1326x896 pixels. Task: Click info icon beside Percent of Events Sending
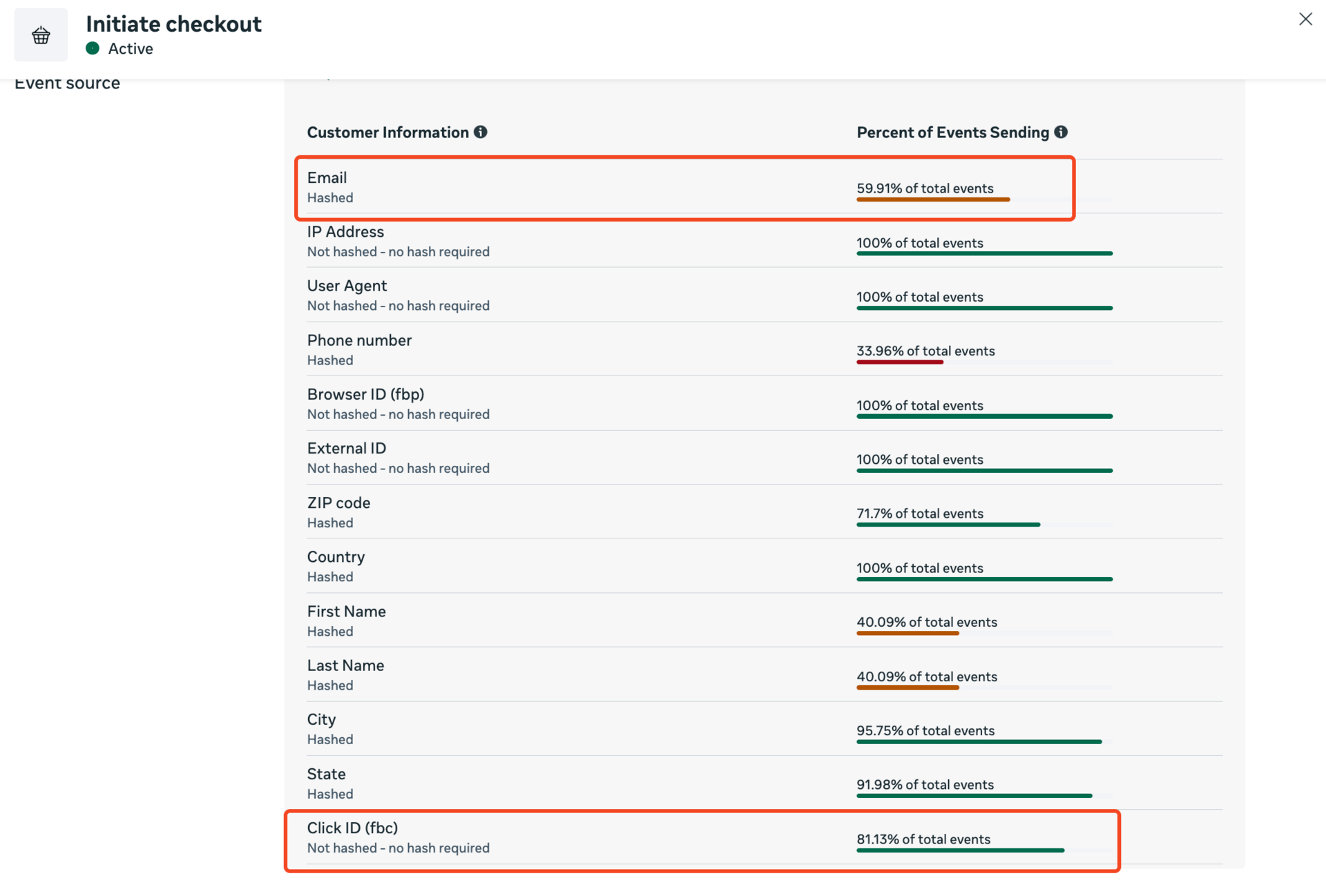pyautogui.click(x=1061, y=132)
